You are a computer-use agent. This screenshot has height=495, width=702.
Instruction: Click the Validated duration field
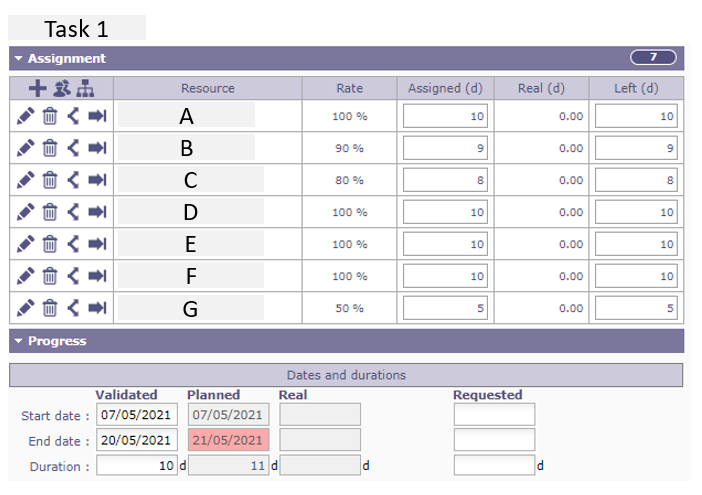point(137,465)
